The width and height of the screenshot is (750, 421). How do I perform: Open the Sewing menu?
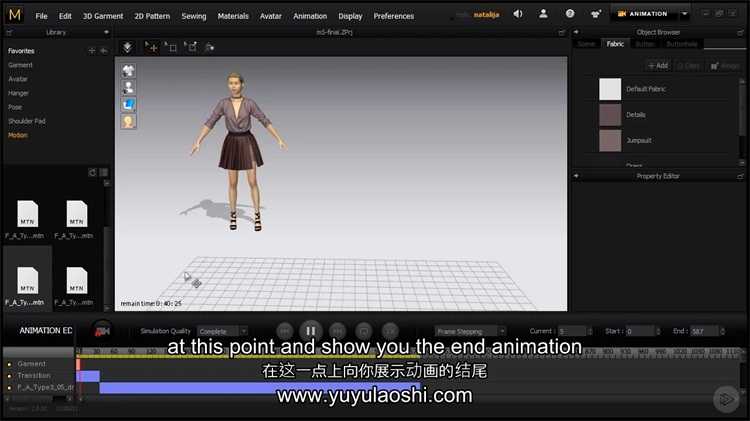click(194, 16)
